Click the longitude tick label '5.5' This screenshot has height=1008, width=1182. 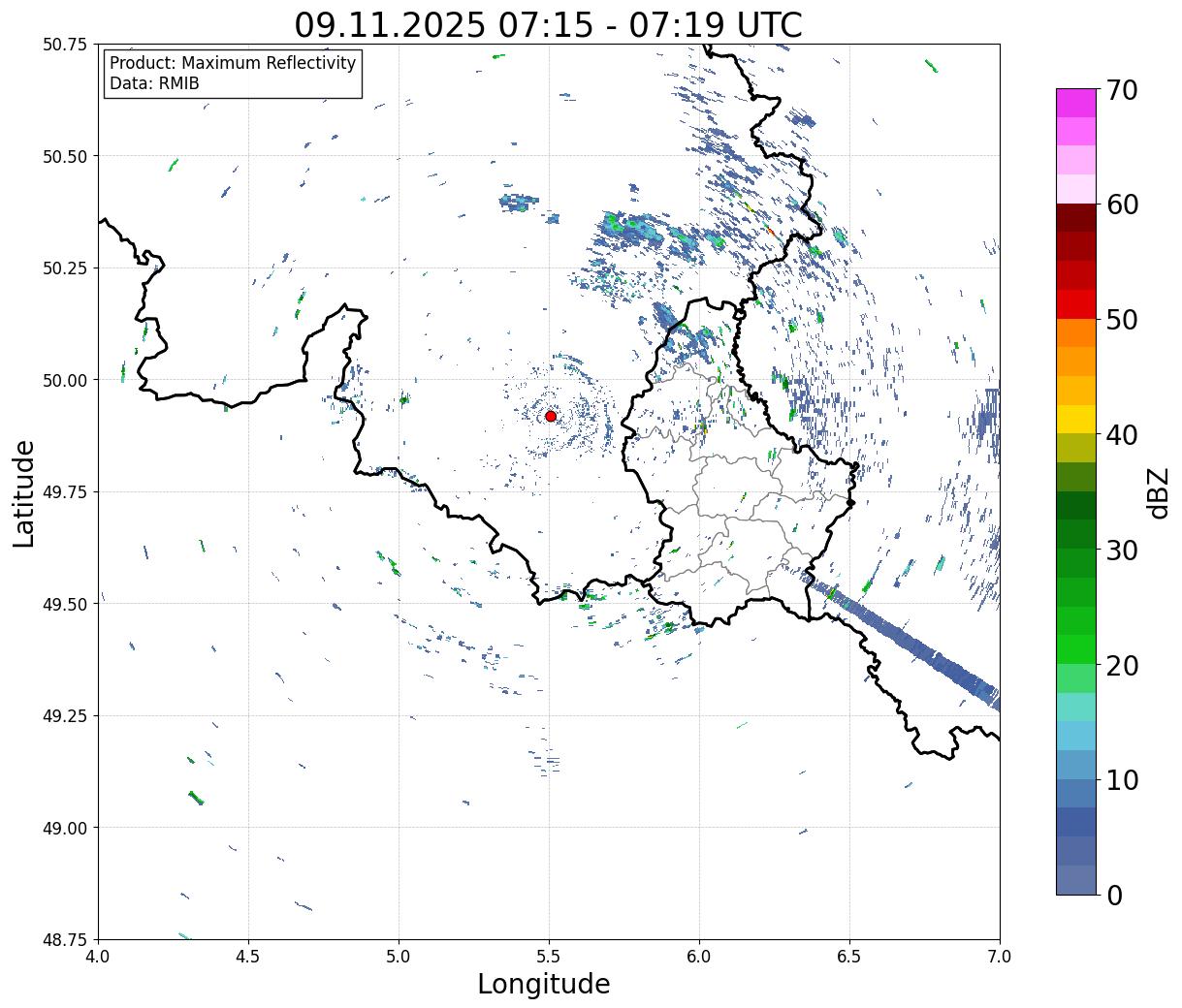pos(549,957)
